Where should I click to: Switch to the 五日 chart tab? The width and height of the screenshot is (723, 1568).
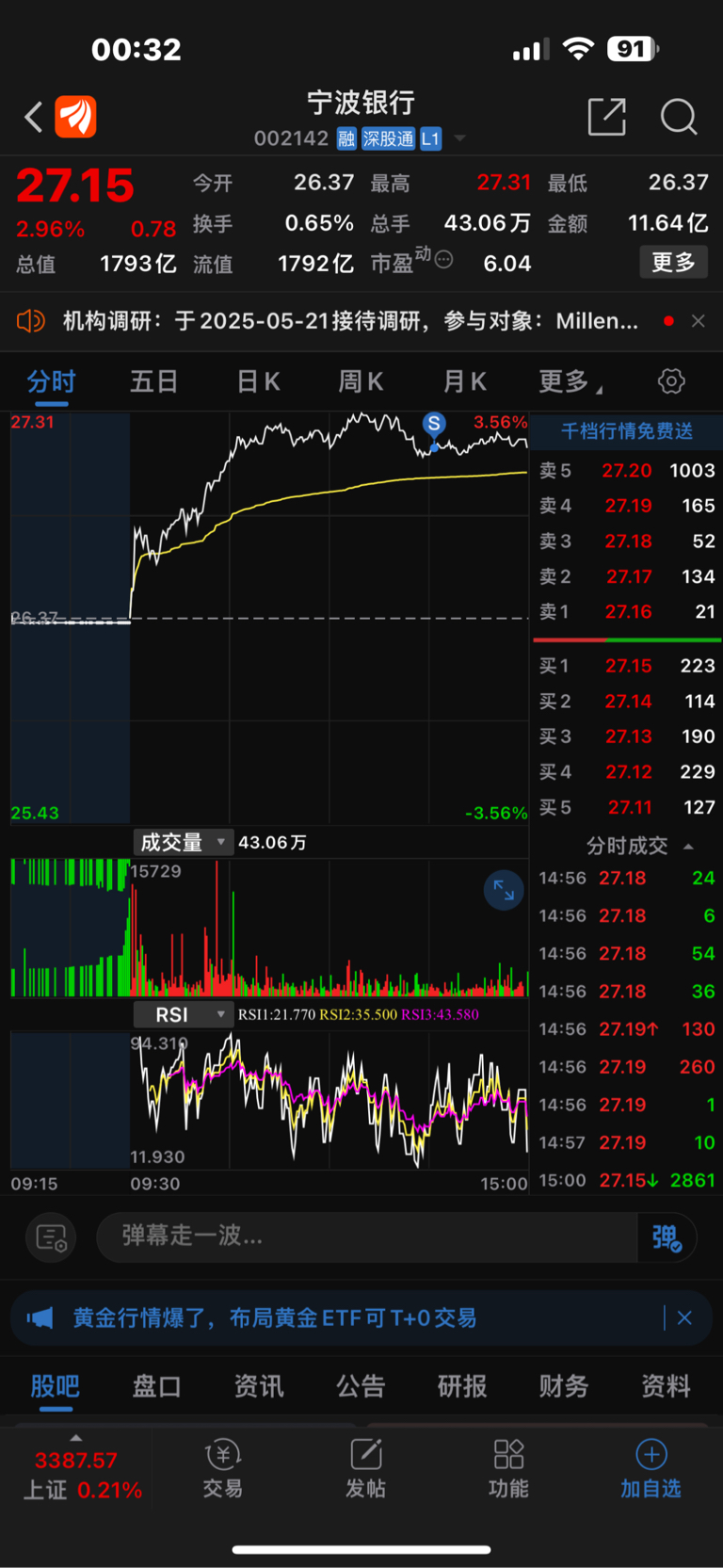click(154, 381)
